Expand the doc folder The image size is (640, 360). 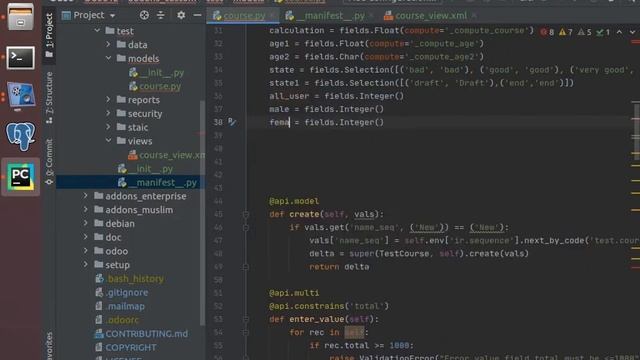pos(86,237)
